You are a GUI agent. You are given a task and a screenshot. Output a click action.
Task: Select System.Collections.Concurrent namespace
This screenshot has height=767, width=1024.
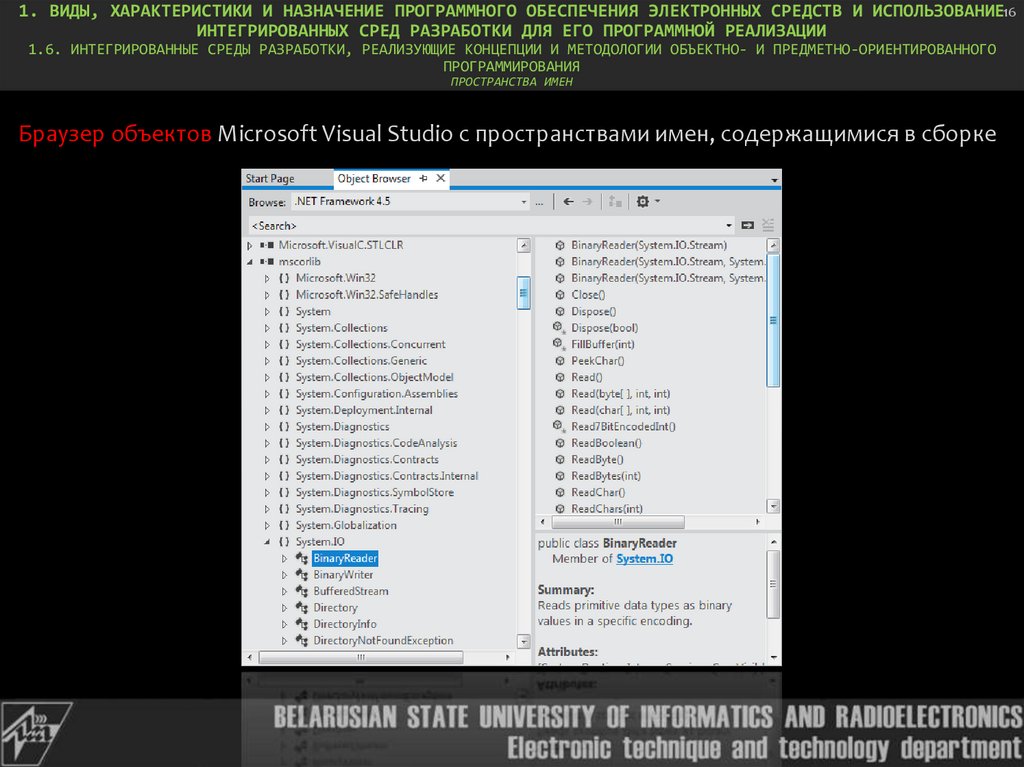(x=370, y=344)
